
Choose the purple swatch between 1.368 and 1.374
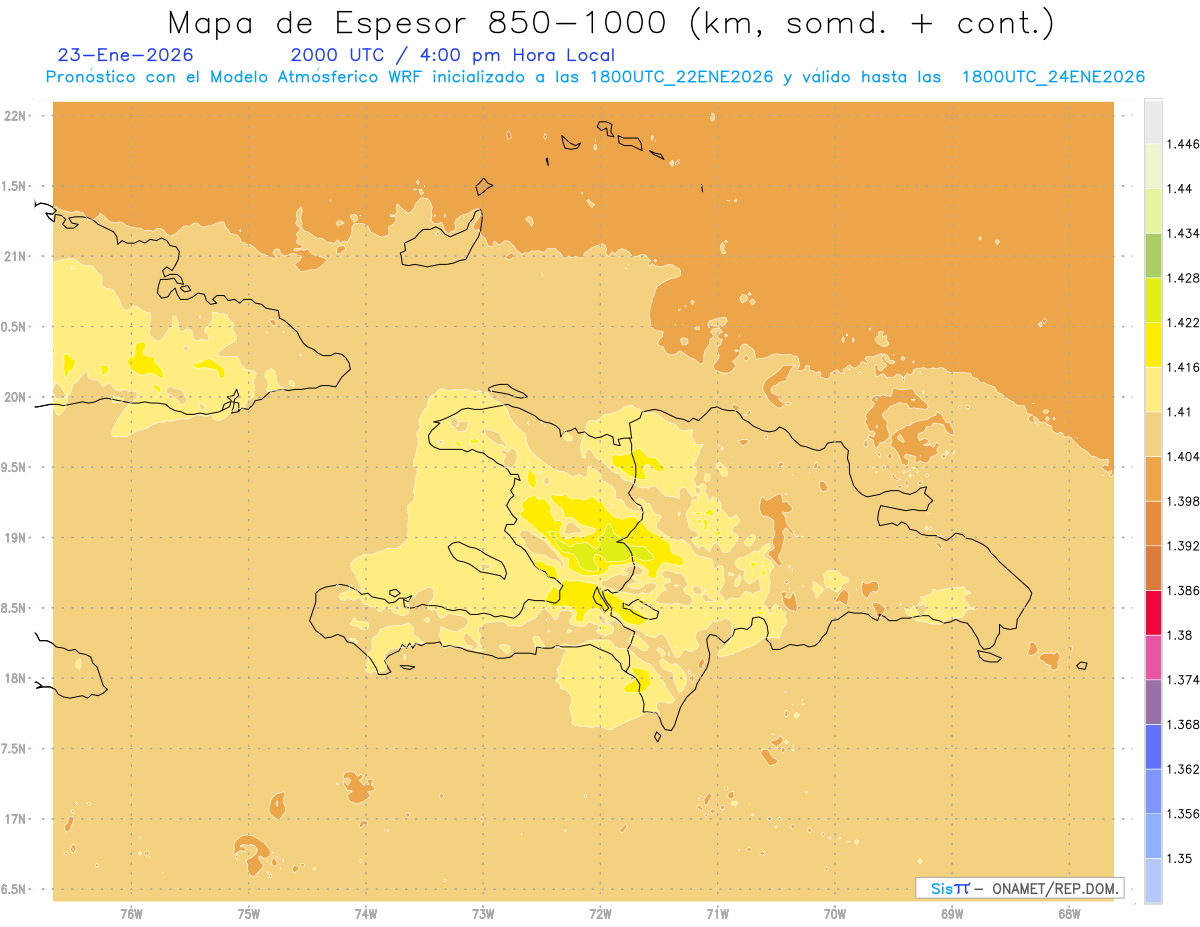pyautogui.click(x=1153, y=701)
